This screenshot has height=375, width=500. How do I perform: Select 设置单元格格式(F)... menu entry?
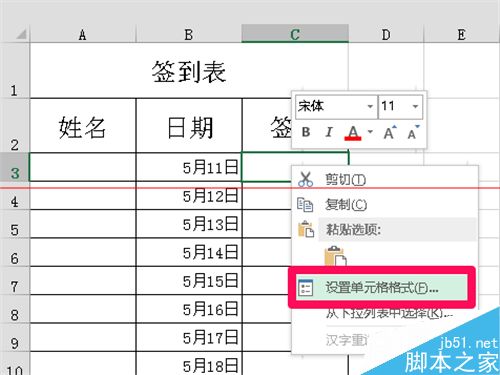[382, 288]
